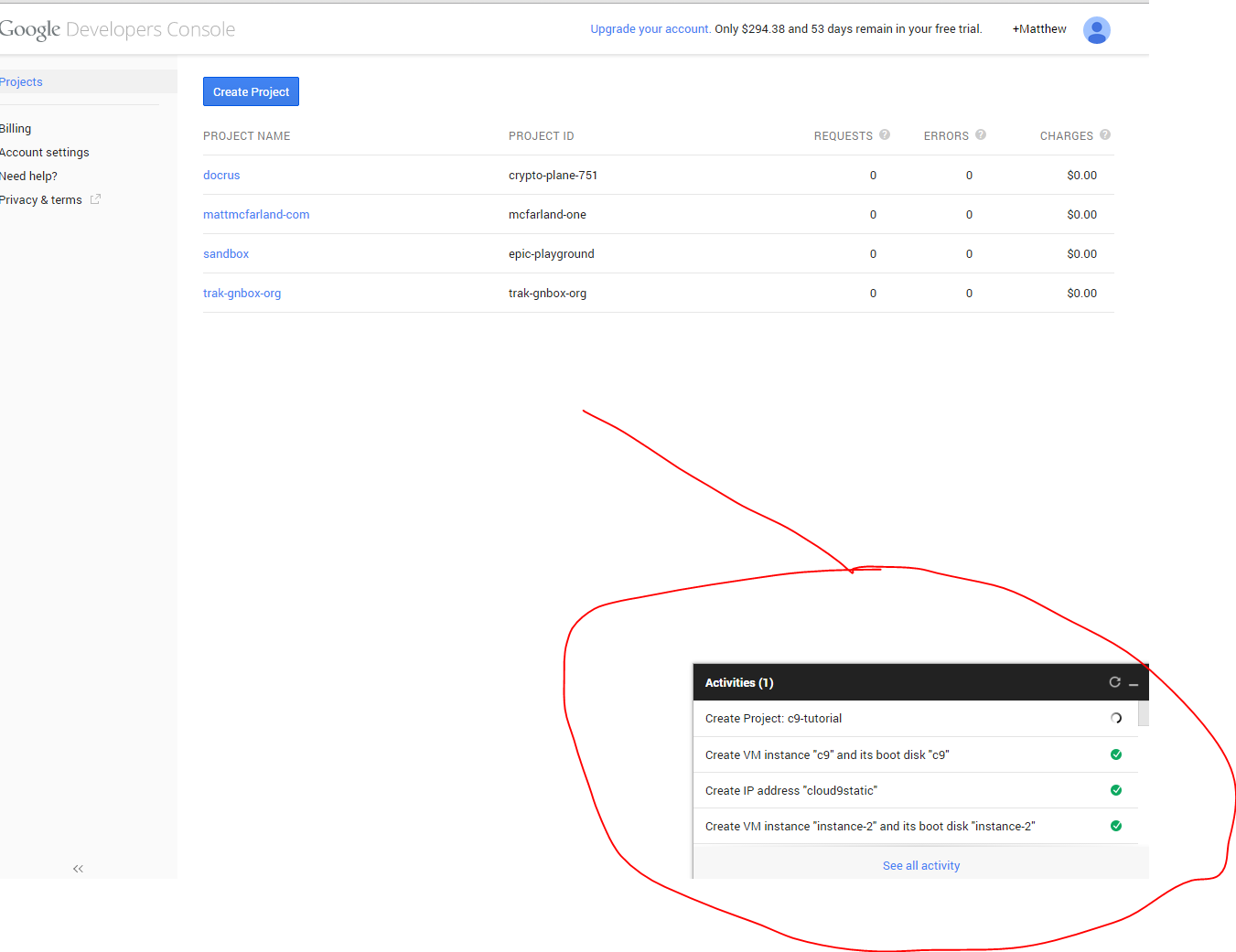Click the Activities (1) panel header
1236x952 pixels.
[920, 682]
